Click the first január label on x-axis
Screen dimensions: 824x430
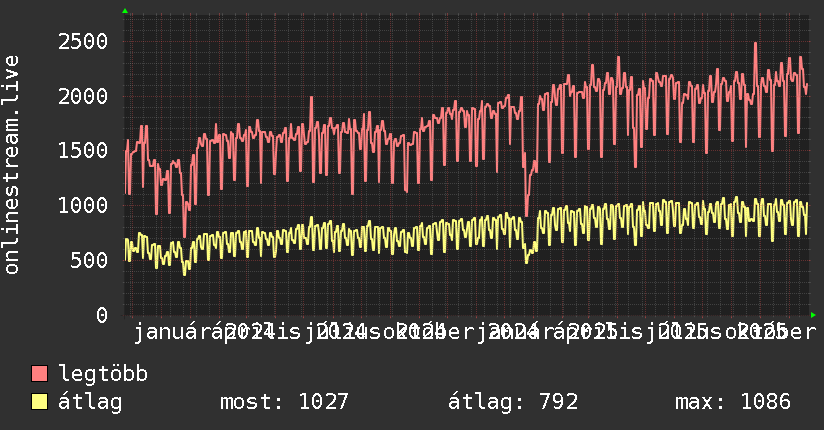(168, 332)
